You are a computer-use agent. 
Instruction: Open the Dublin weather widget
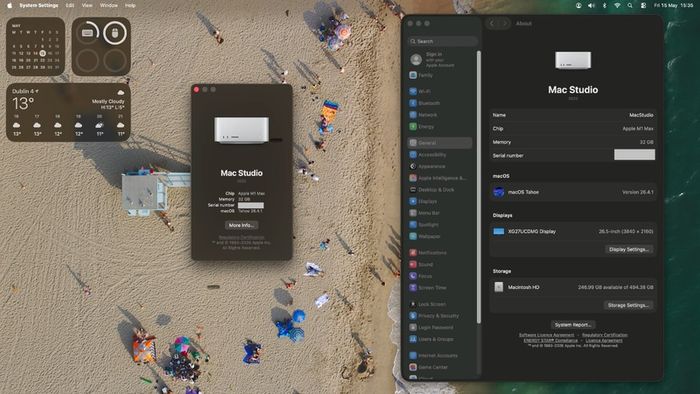click(68, 112)
